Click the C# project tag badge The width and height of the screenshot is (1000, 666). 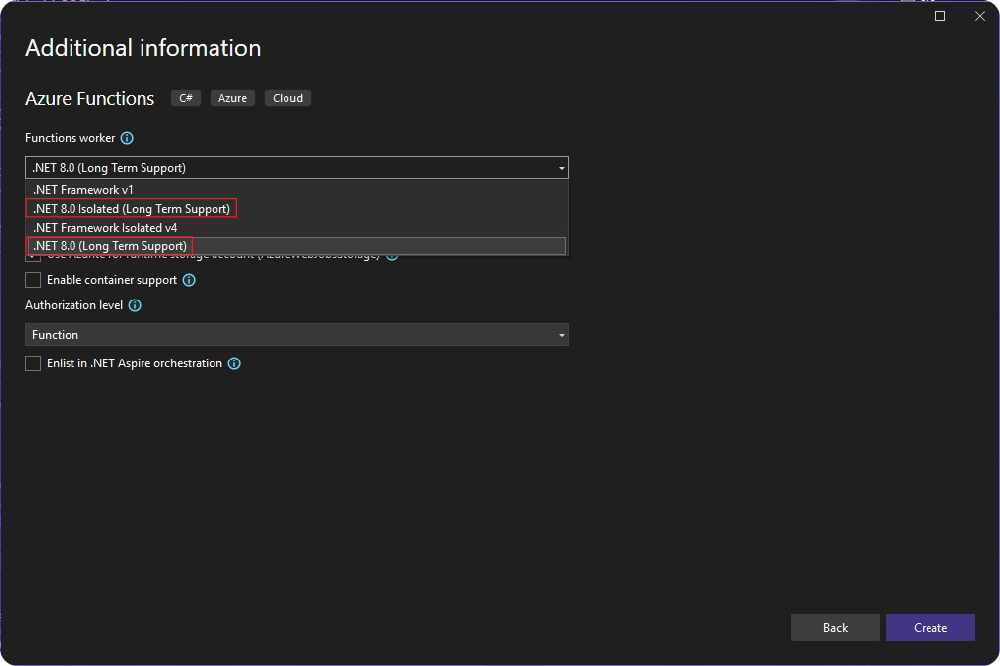[185, 98]
